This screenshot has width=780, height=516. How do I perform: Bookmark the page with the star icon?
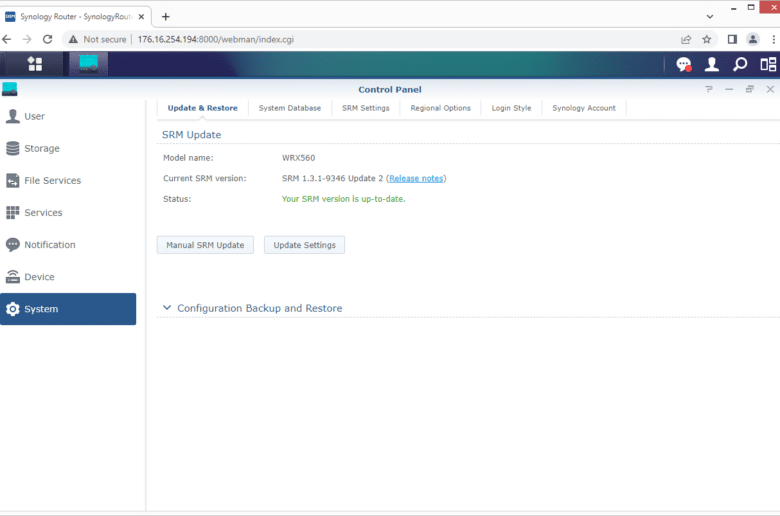click(706, 39)
